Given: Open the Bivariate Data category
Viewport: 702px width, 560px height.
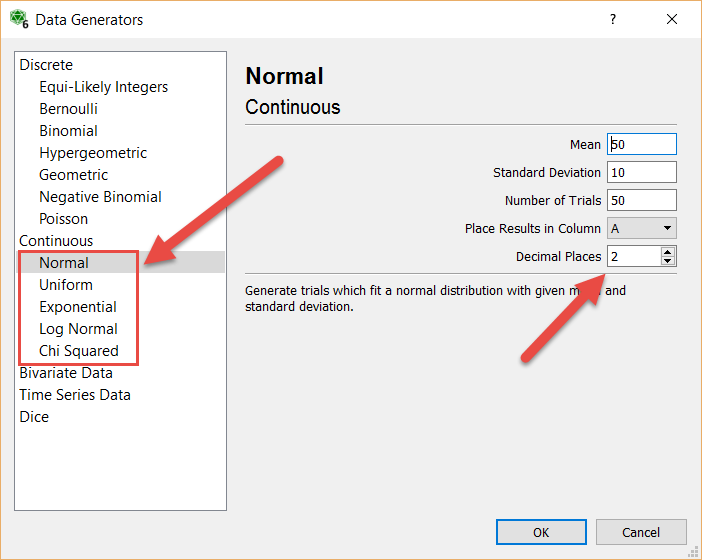Looking at the screenshot, I should click(x=66, y=373).
